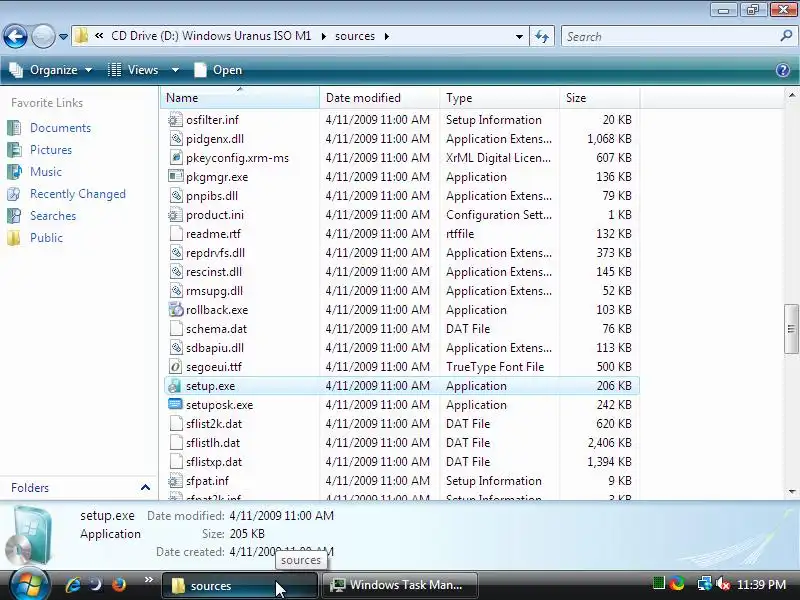The height and width of the screenshot is (600, 800).
Task: Sort files by the Type column
Action: point(499,97)
